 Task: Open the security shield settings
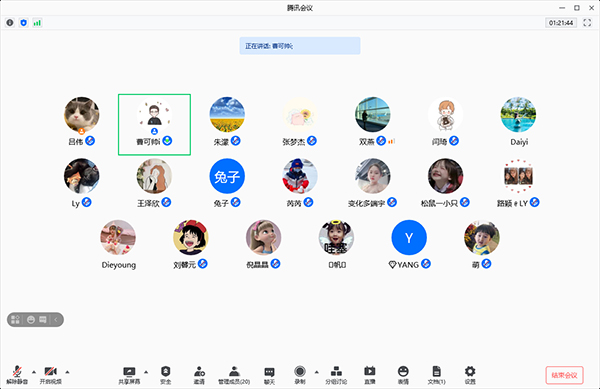(165, 374)
